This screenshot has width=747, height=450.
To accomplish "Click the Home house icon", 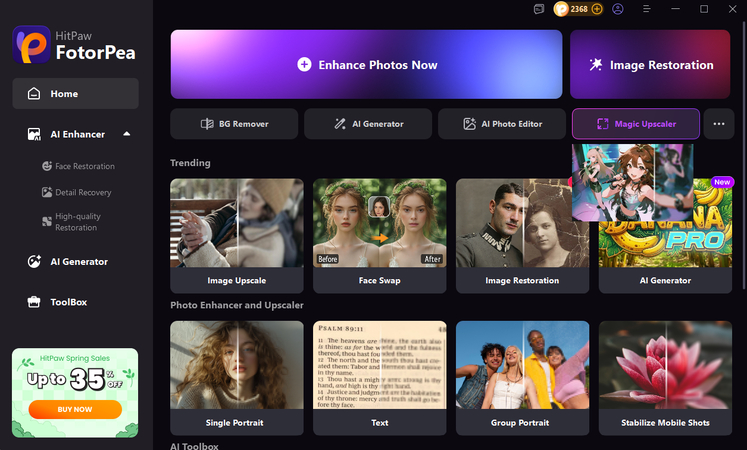I will tap(34, 93).
